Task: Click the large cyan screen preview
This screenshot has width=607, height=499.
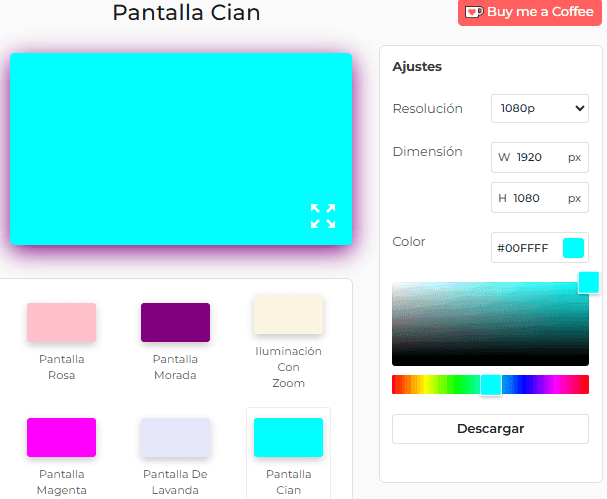Action: 181,149
